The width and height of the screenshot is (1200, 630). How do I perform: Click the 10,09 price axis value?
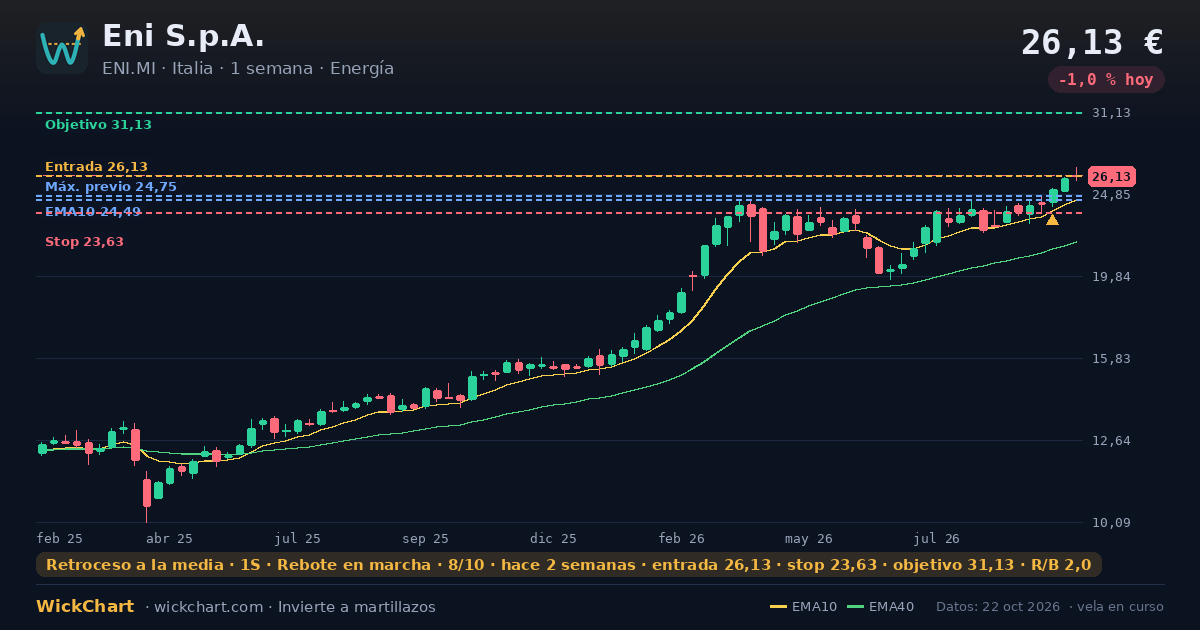1110,522
